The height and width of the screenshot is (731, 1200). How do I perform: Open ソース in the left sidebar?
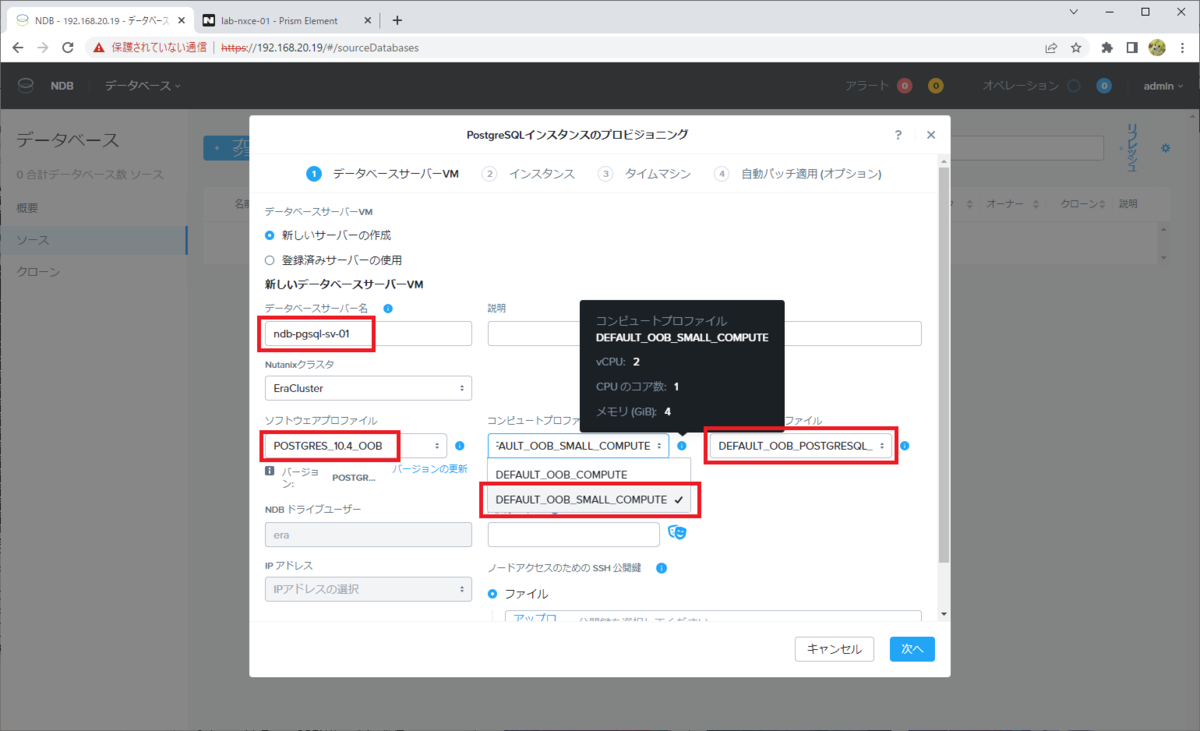(94, 240)
